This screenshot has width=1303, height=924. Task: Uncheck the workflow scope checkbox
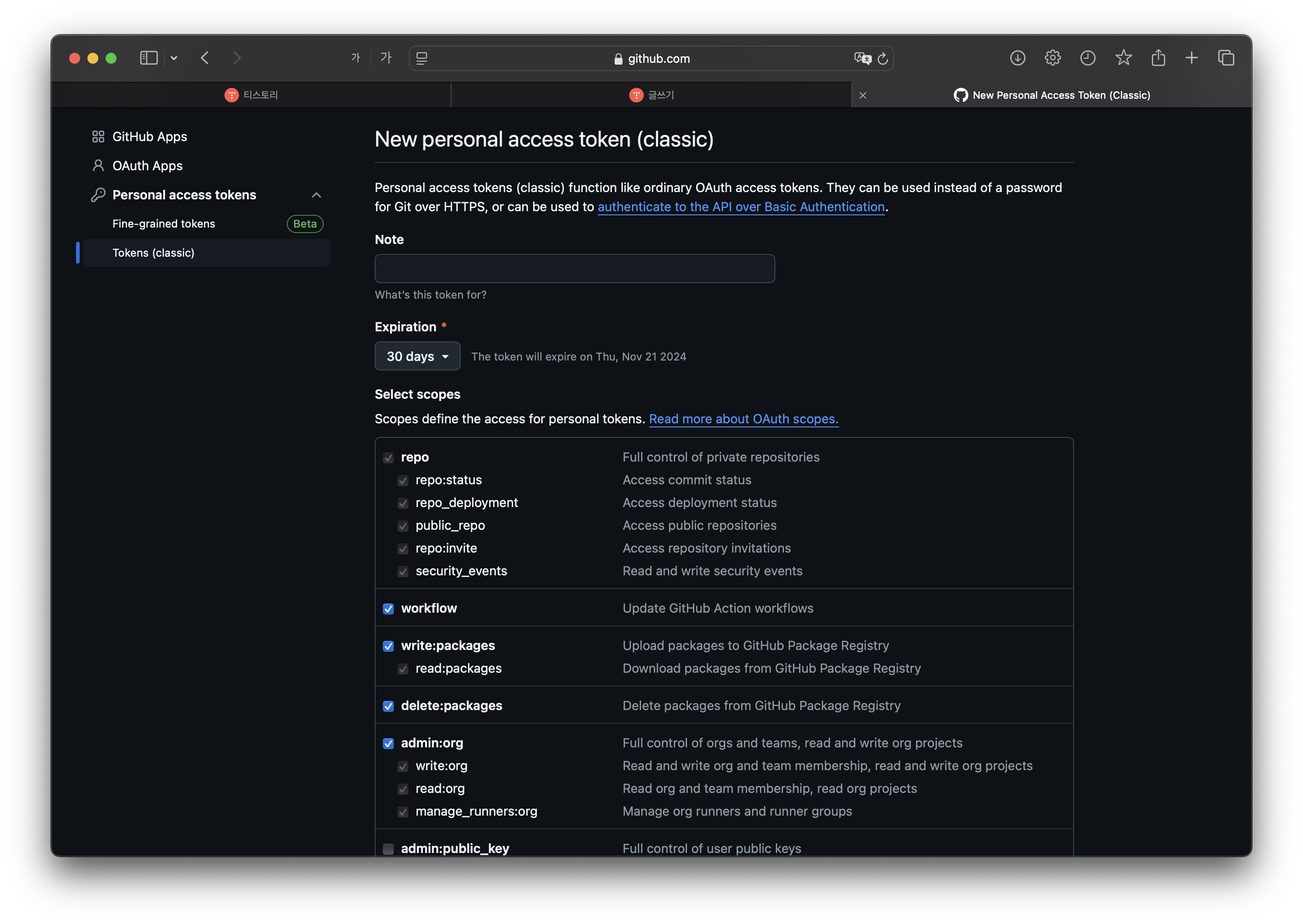388,609
